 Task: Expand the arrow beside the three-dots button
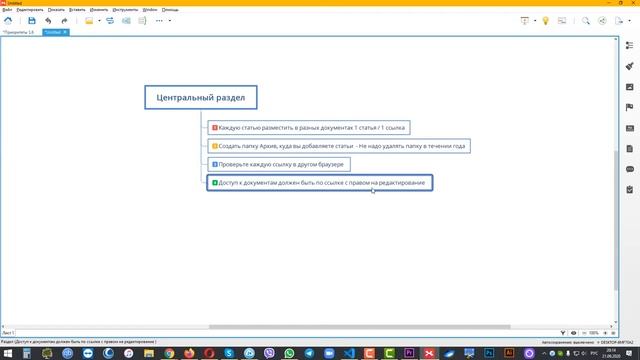[170, 20]
